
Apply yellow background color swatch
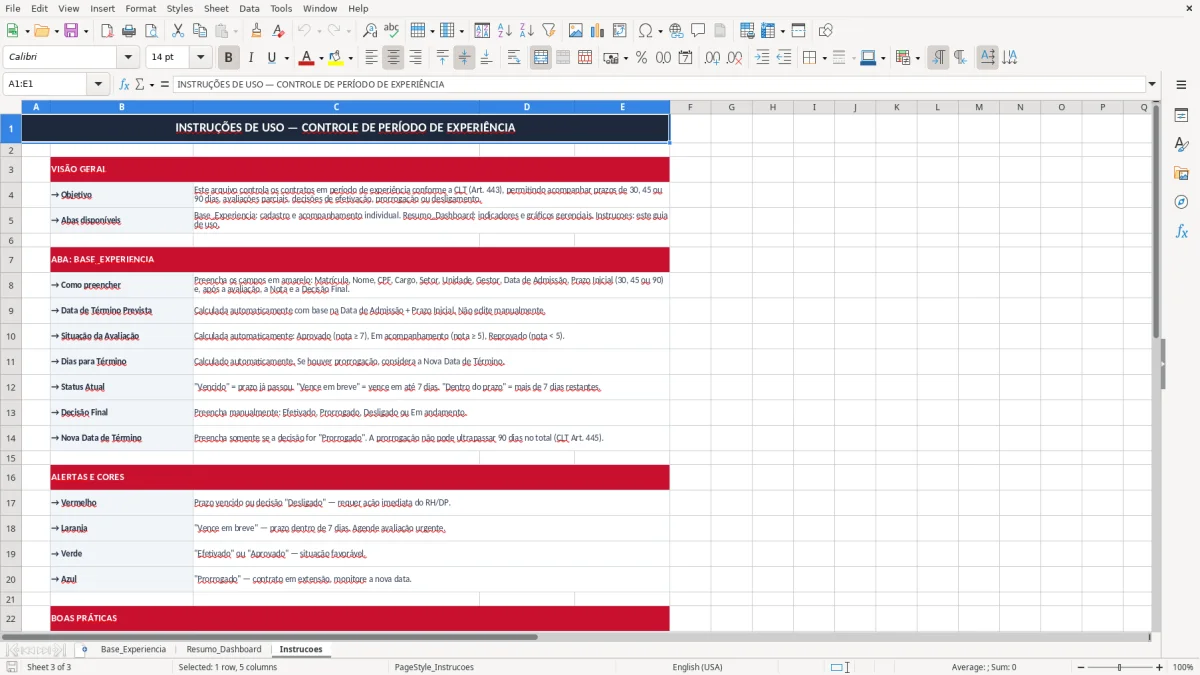pyautogui.click(x=336, y=57)
